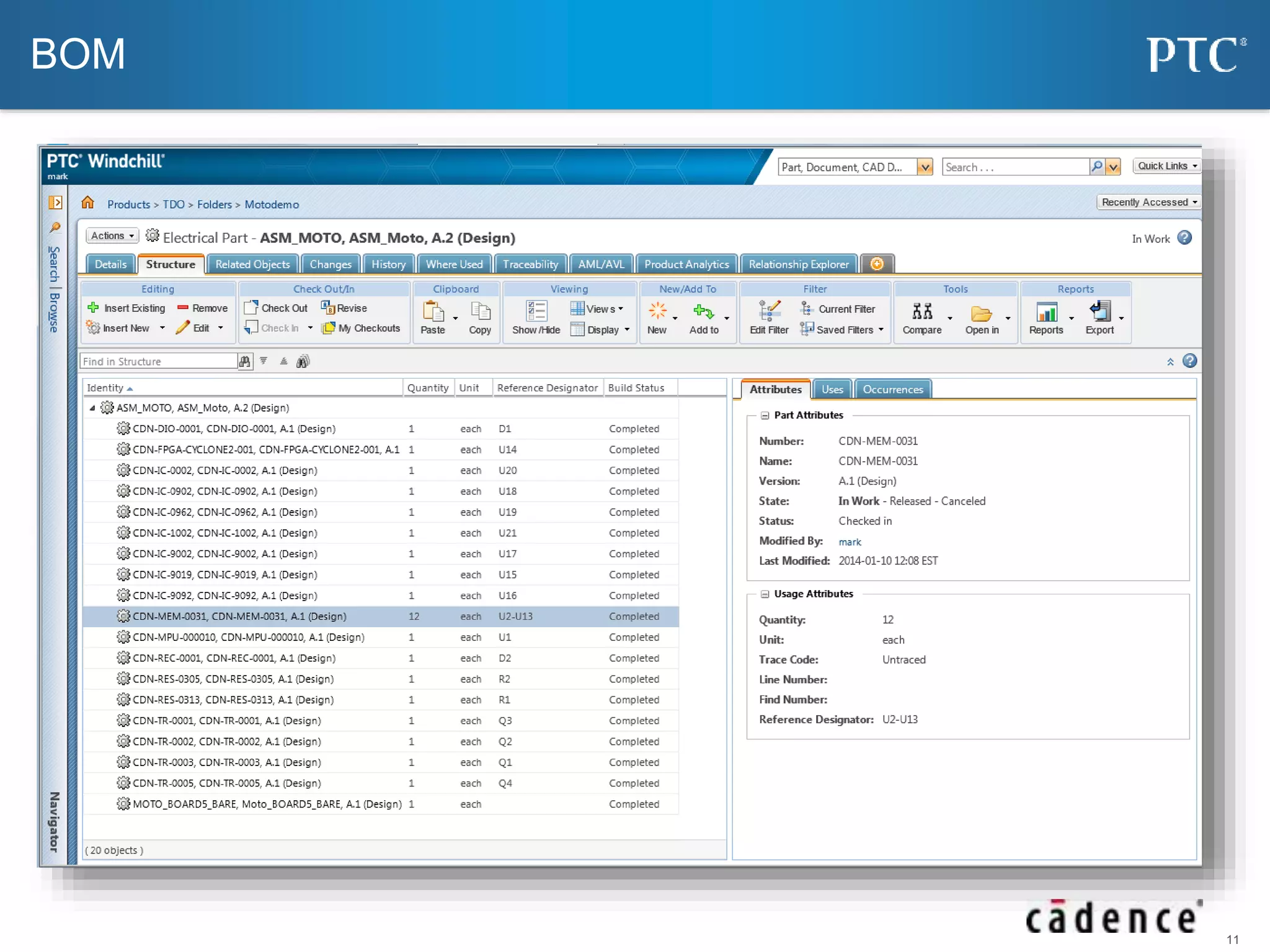Click the Check Out icon
This screenshot has height=952, width=1270.
(x=251, y=308)
